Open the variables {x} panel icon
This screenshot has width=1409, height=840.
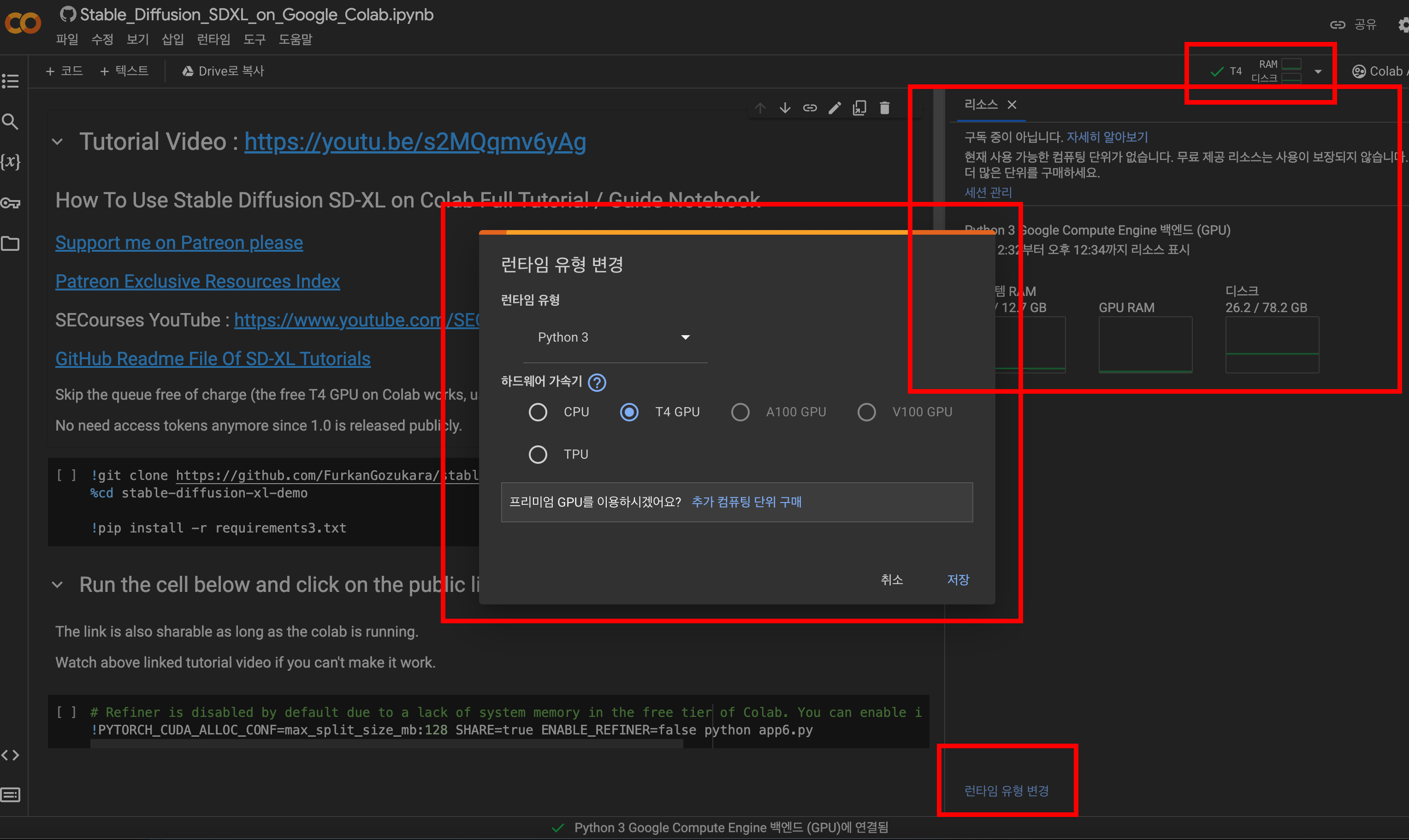pos(10,162)
